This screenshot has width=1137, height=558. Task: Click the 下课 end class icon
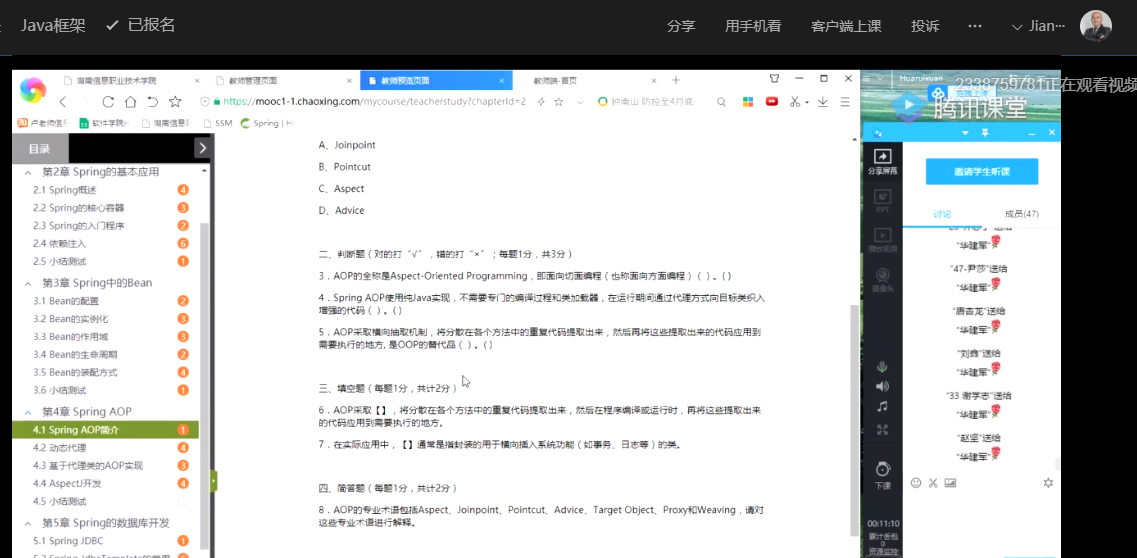pyautogui.click(x=882, y=475)
